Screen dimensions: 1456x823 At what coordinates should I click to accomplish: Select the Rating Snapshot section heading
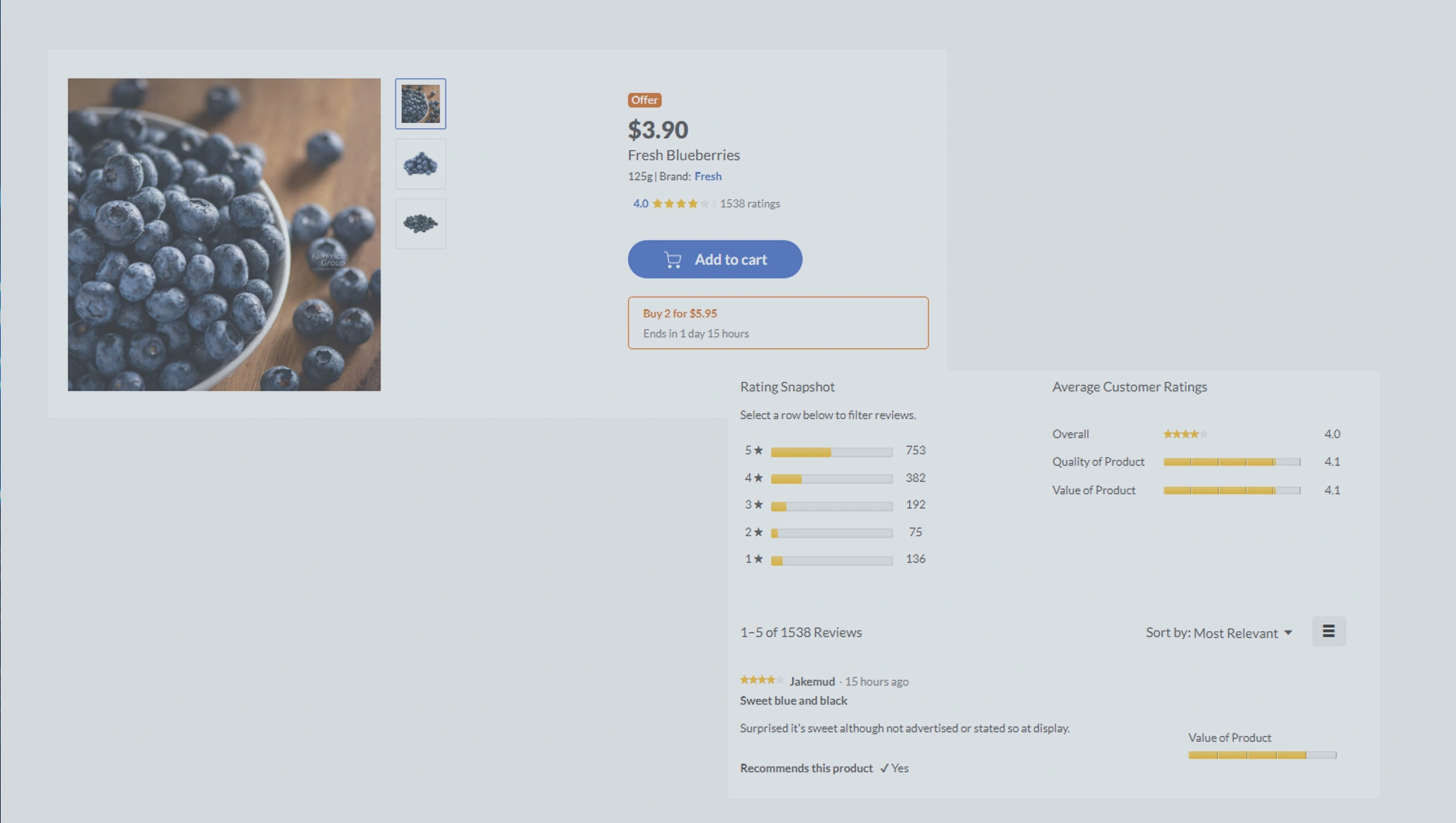(x=787, y=386)
